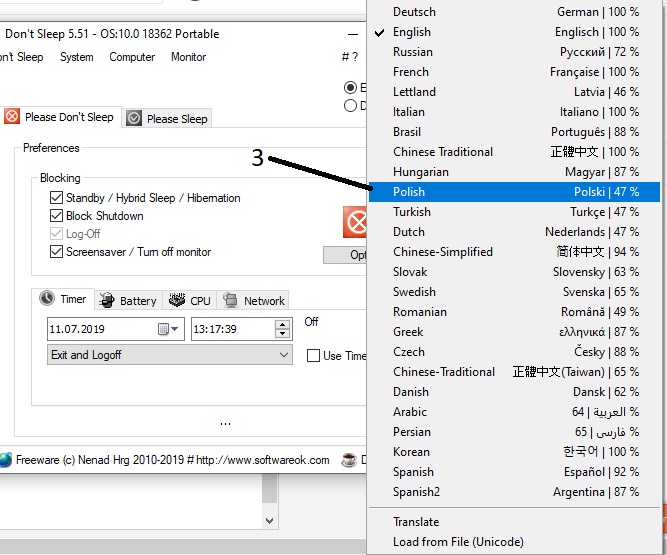
Task: Click the scroll down arrow in the background window
Action: click(269, 521)
